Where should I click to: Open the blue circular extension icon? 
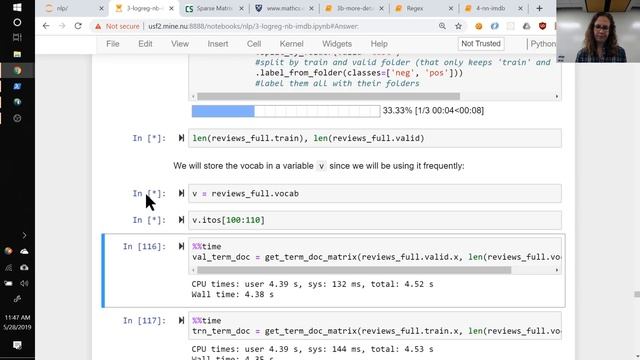coord(495,26)
